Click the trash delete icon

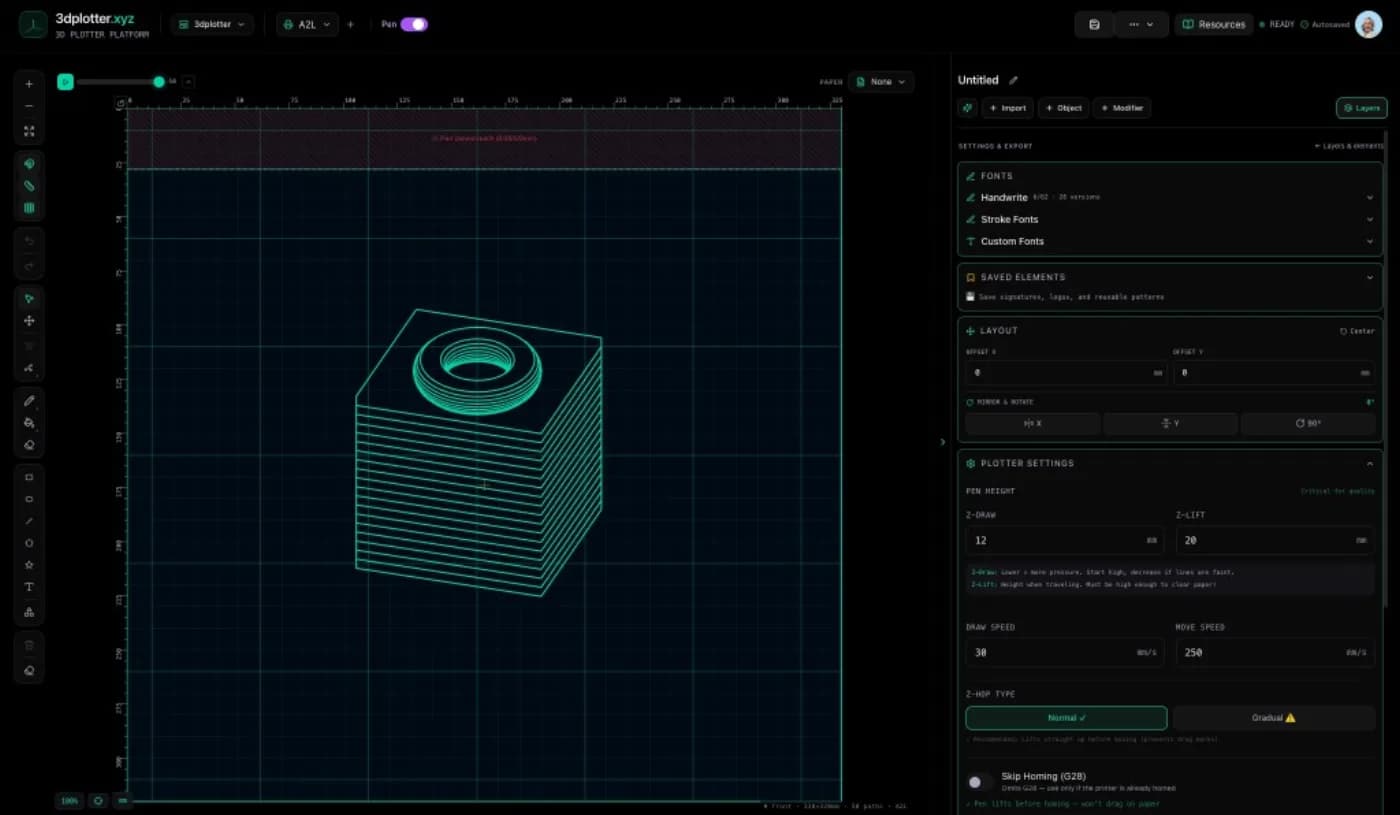click(29, 646)
